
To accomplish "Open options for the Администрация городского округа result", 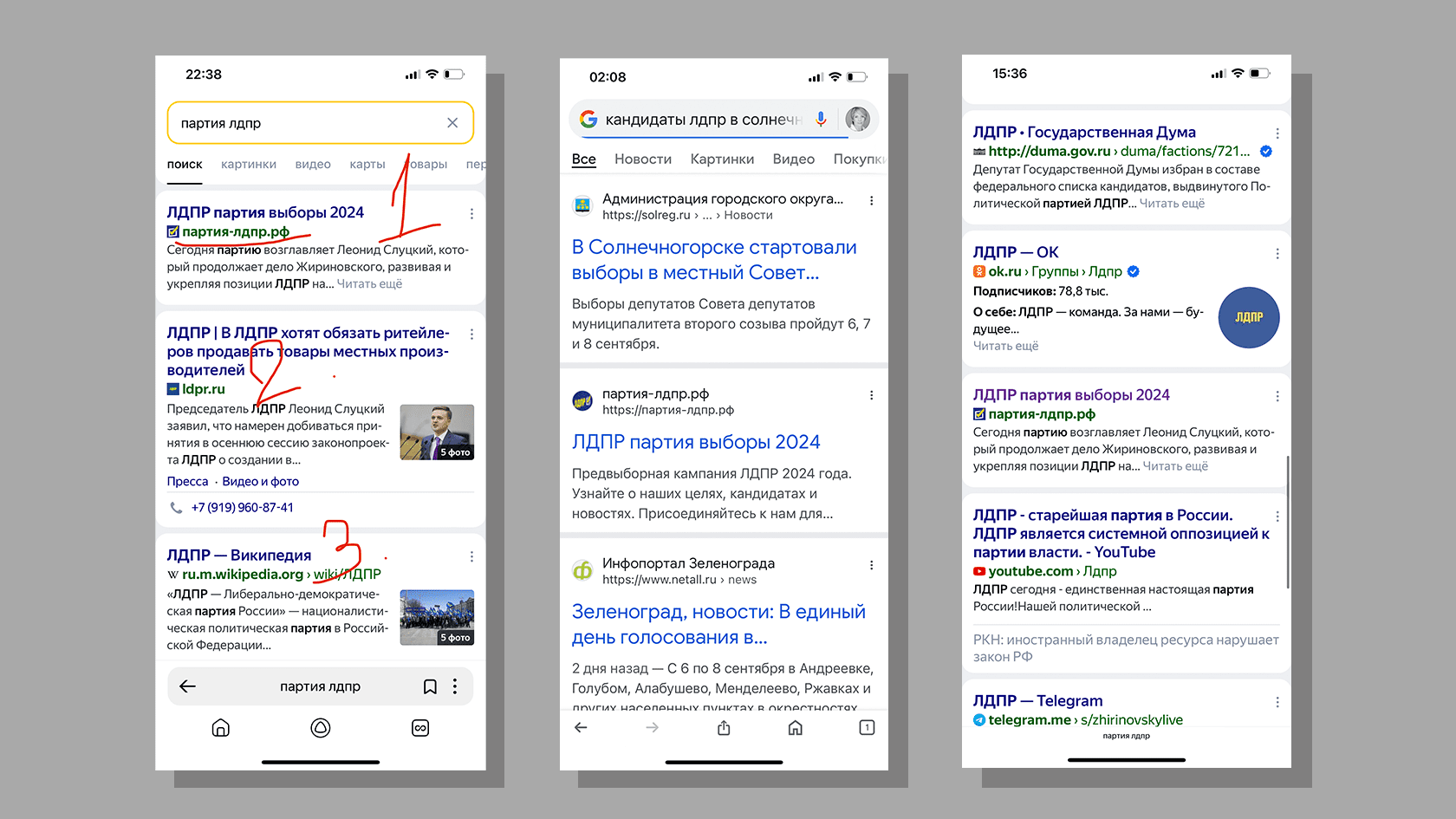I will pyautogui.click(x=871, y=201).
